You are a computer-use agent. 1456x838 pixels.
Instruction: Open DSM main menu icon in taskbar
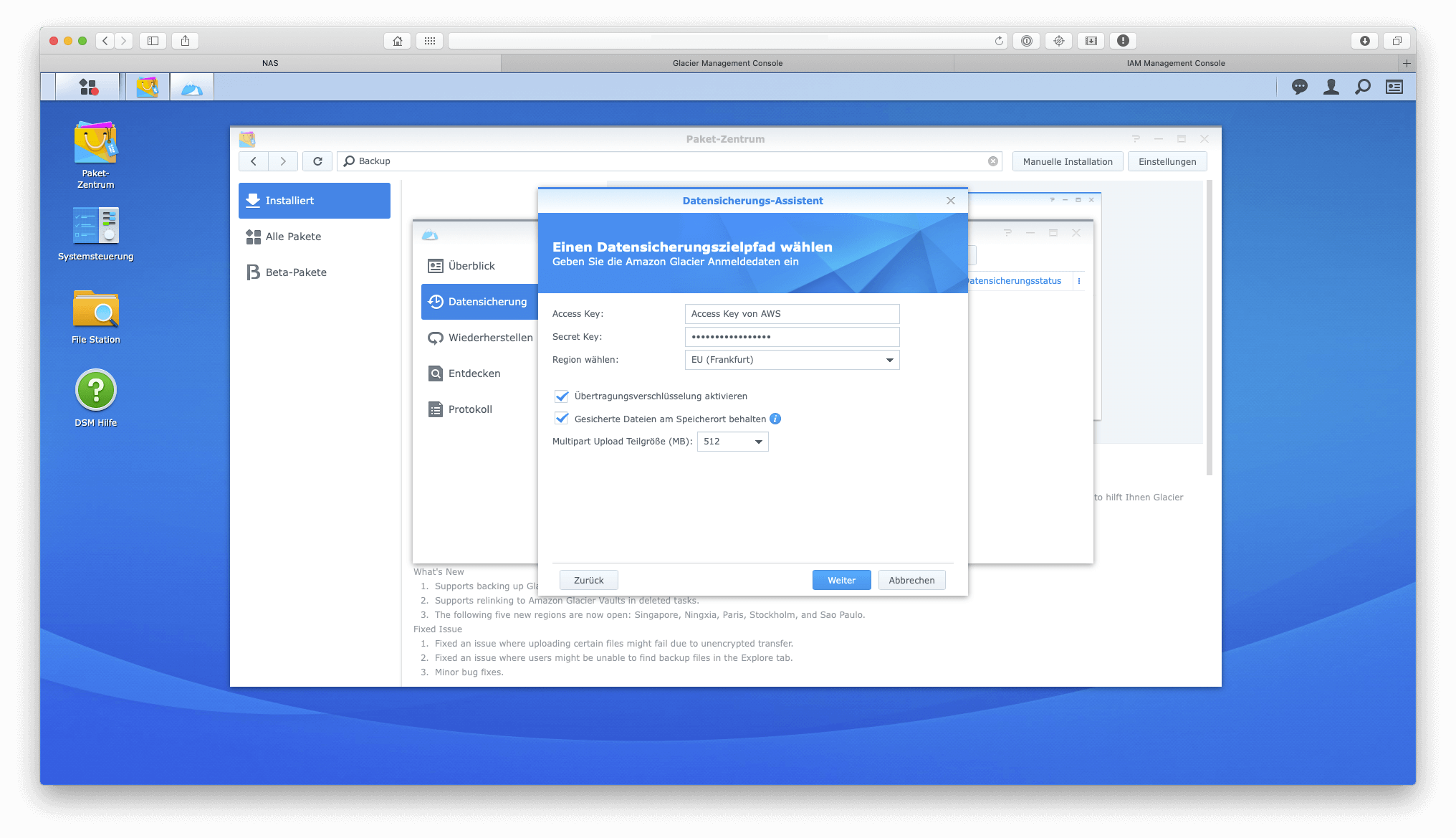click(x=88, y=87)
